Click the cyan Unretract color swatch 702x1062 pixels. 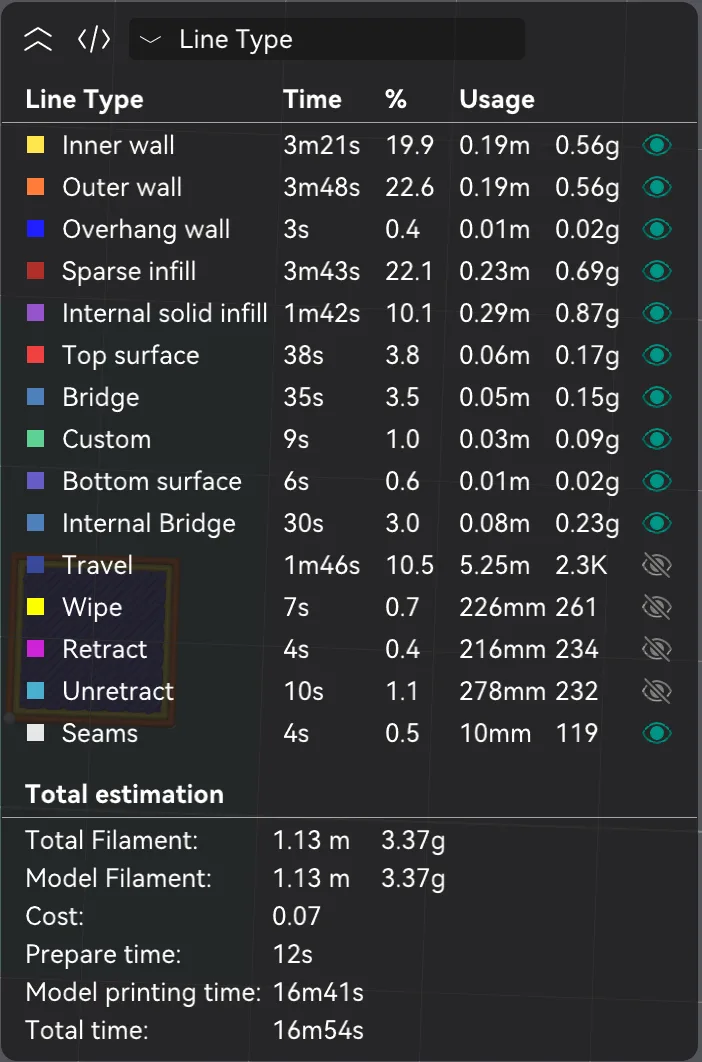coord(35,691)
